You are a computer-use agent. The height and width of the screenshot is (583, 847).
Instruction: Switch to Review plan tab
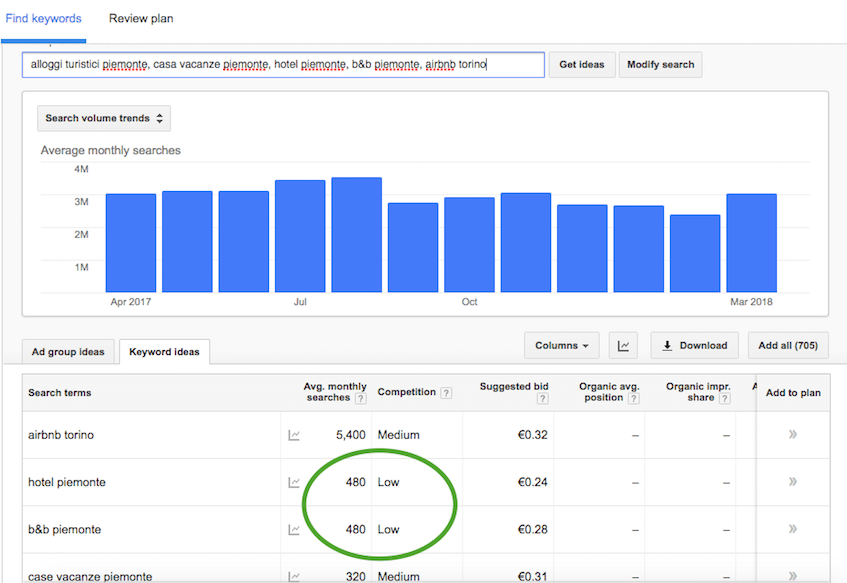[141, 18]
